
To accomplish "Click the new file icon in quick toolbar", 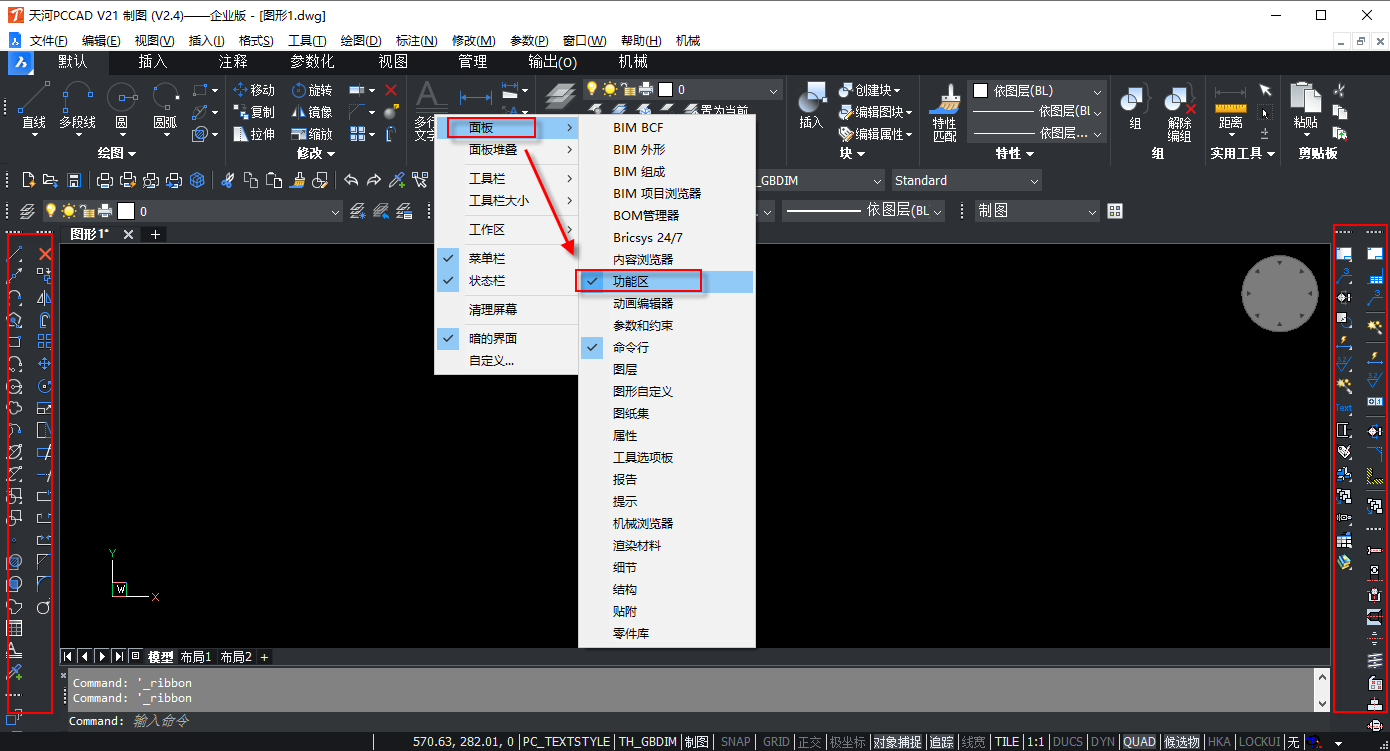I will click(29, 180).
